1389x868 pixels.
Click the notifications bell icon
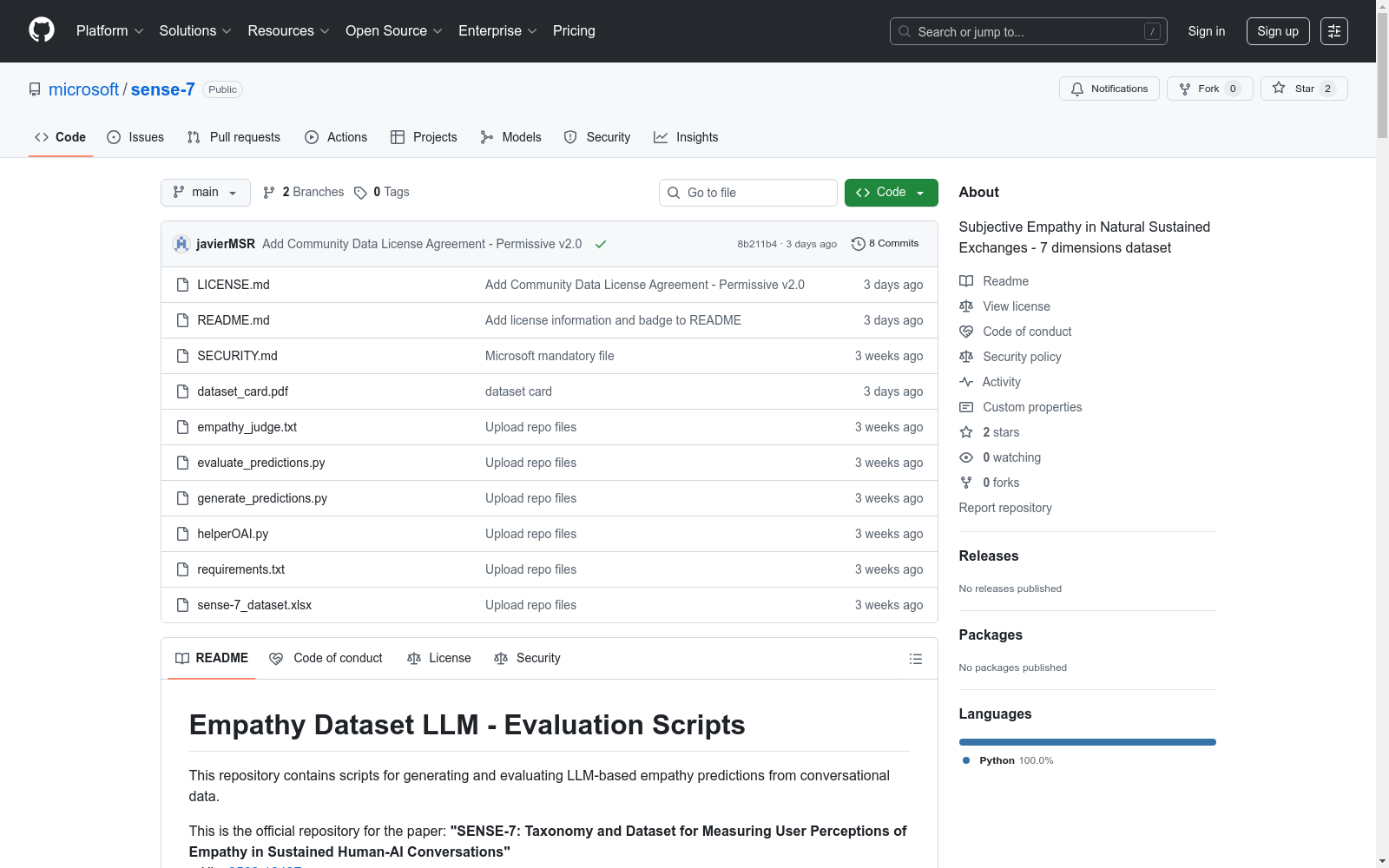(1077, 89)
